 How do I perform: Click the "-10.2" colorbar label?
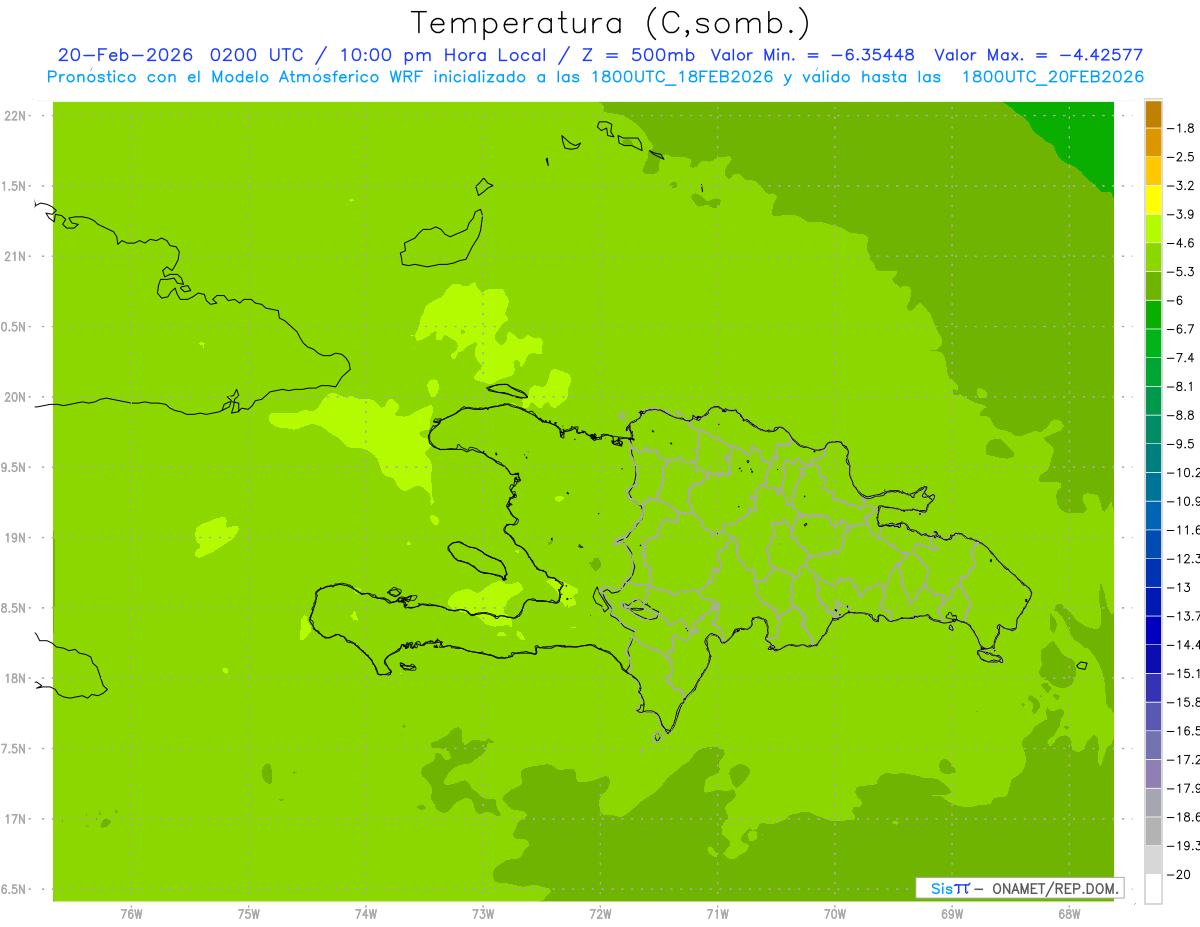pyautogui.click(x=1183, y=472)
